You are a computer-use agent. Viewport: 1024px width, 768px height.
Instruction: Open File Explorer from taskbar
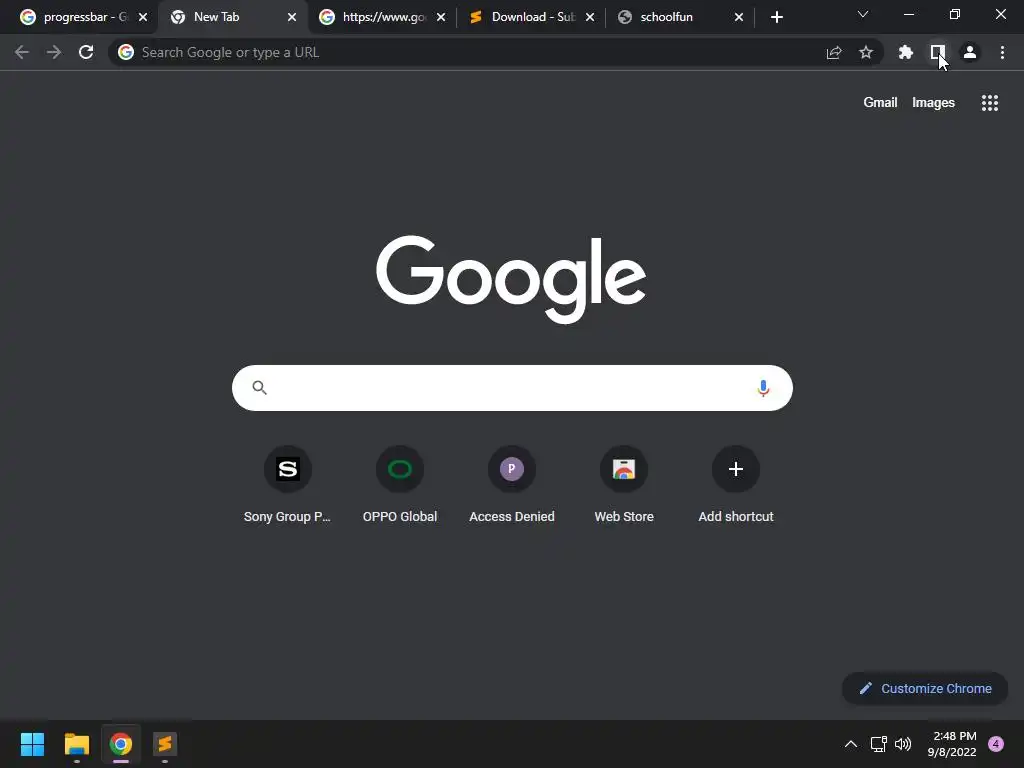click(76, 744)
